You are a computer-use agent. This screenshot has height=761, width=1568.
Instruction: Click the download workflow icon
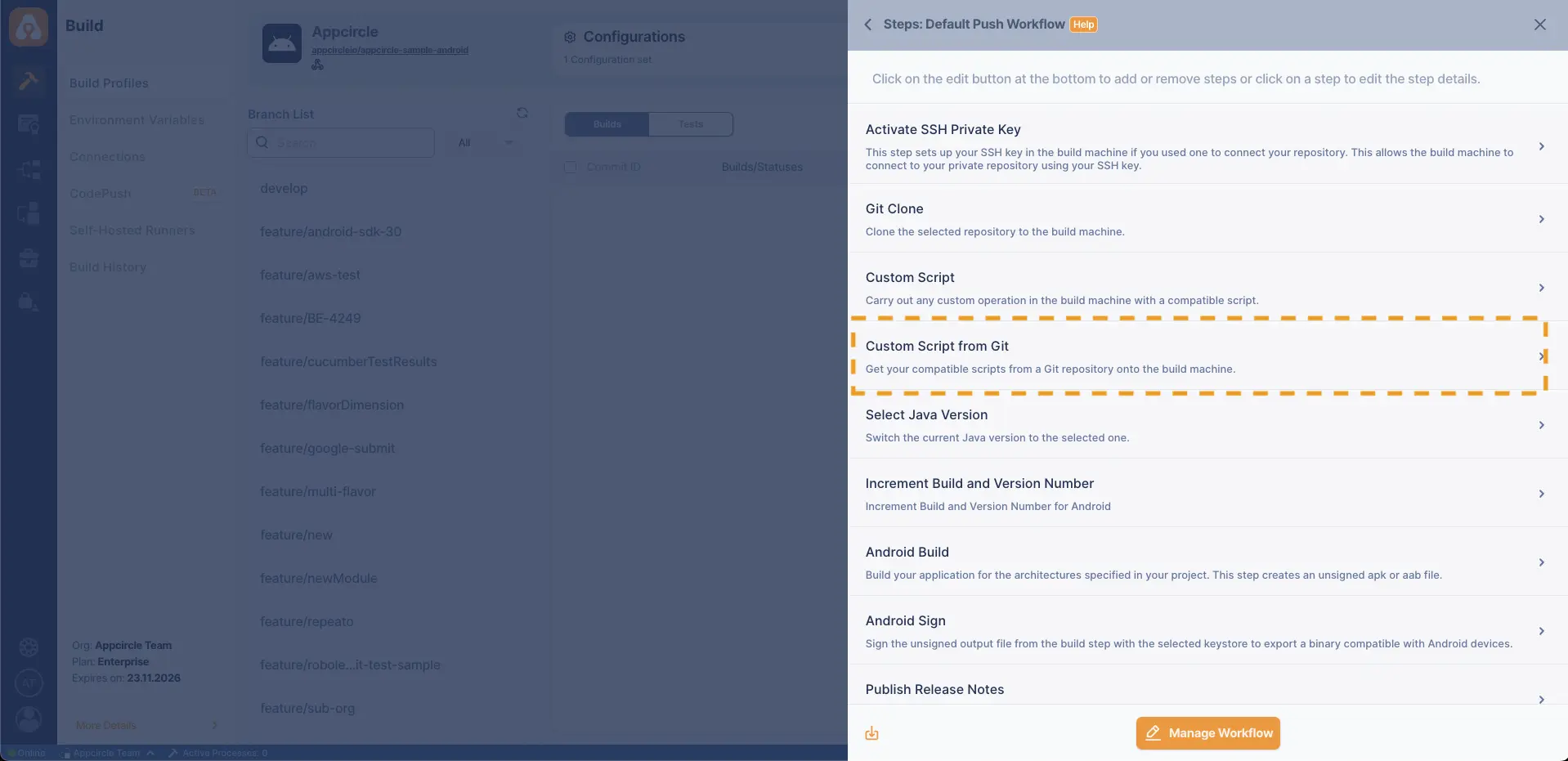[872, 733]
